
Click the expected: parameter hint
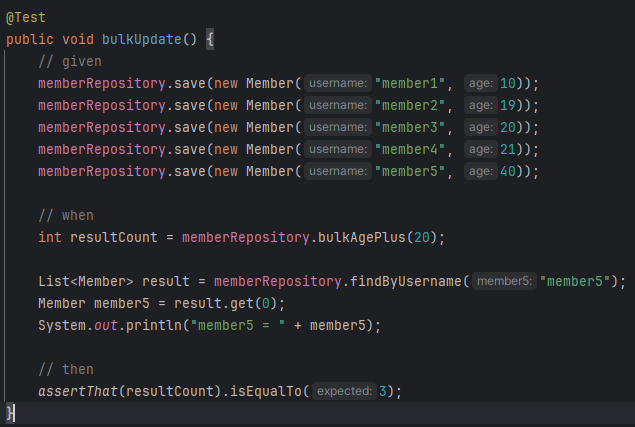pos(344,391)
